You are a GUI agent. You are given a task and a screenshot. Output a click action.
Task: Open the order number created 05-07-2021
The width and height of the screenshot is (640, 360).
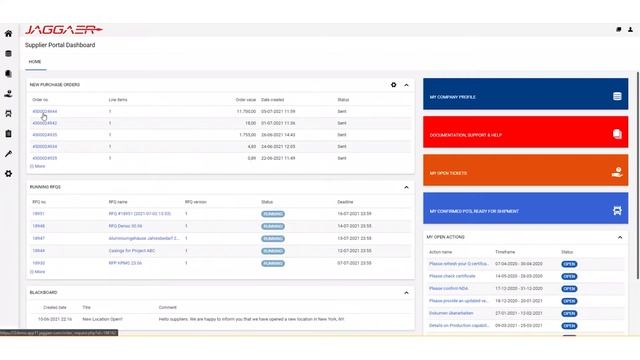45,111
